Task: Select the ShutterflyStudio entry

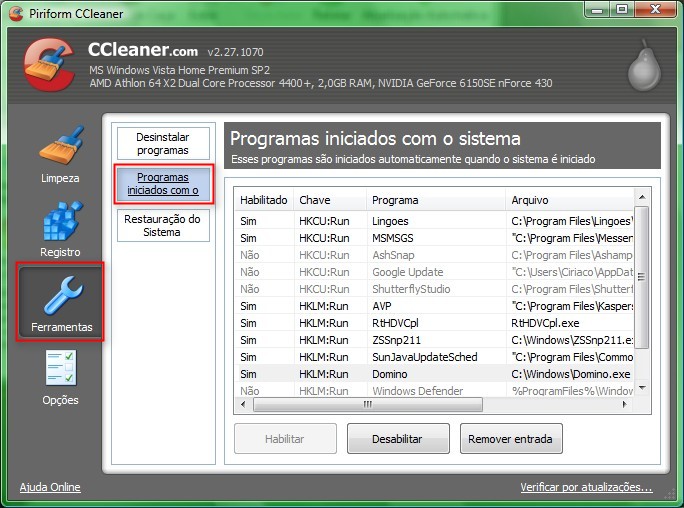Action: tap(434, 289)
